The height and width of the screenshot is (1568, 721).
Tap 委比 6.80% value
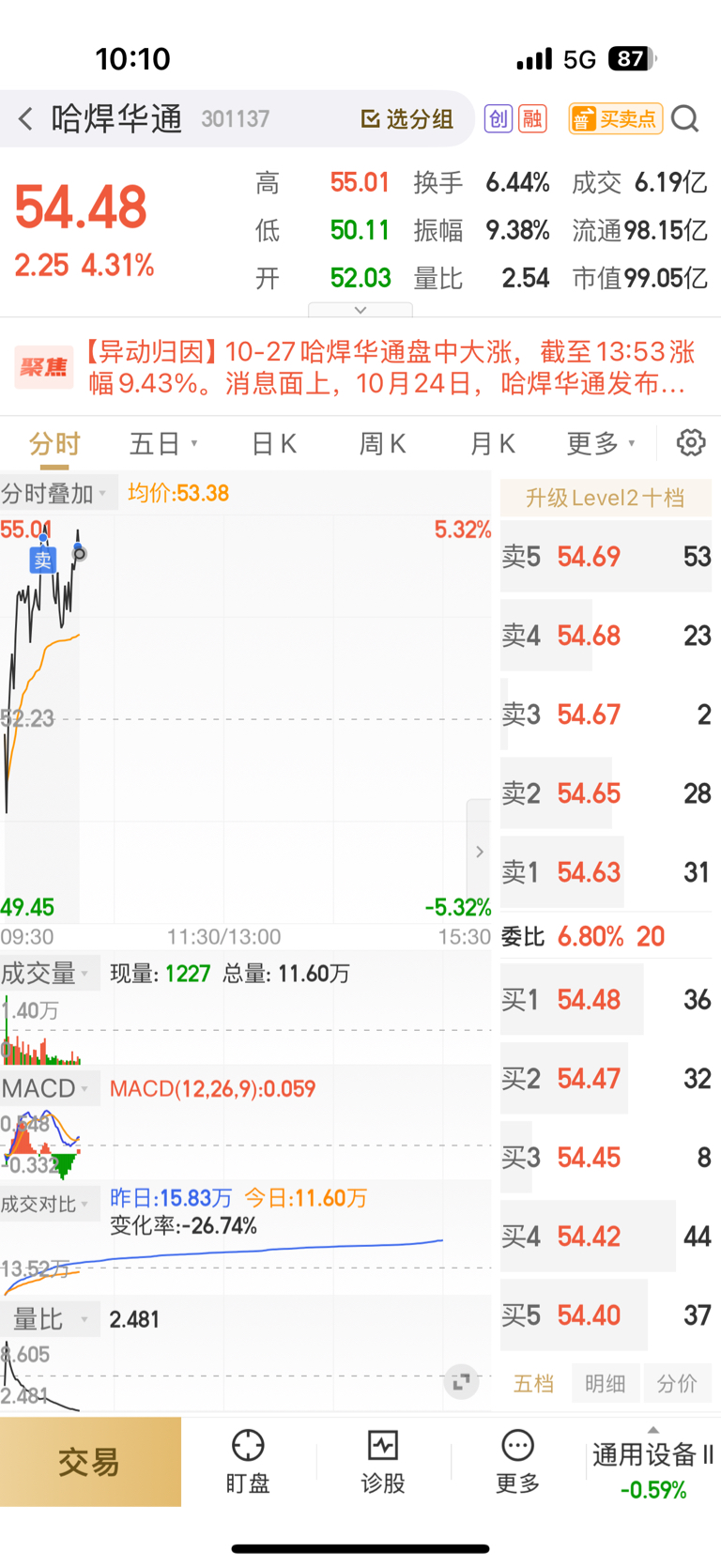pyautogui.click(x=591, y=936)
